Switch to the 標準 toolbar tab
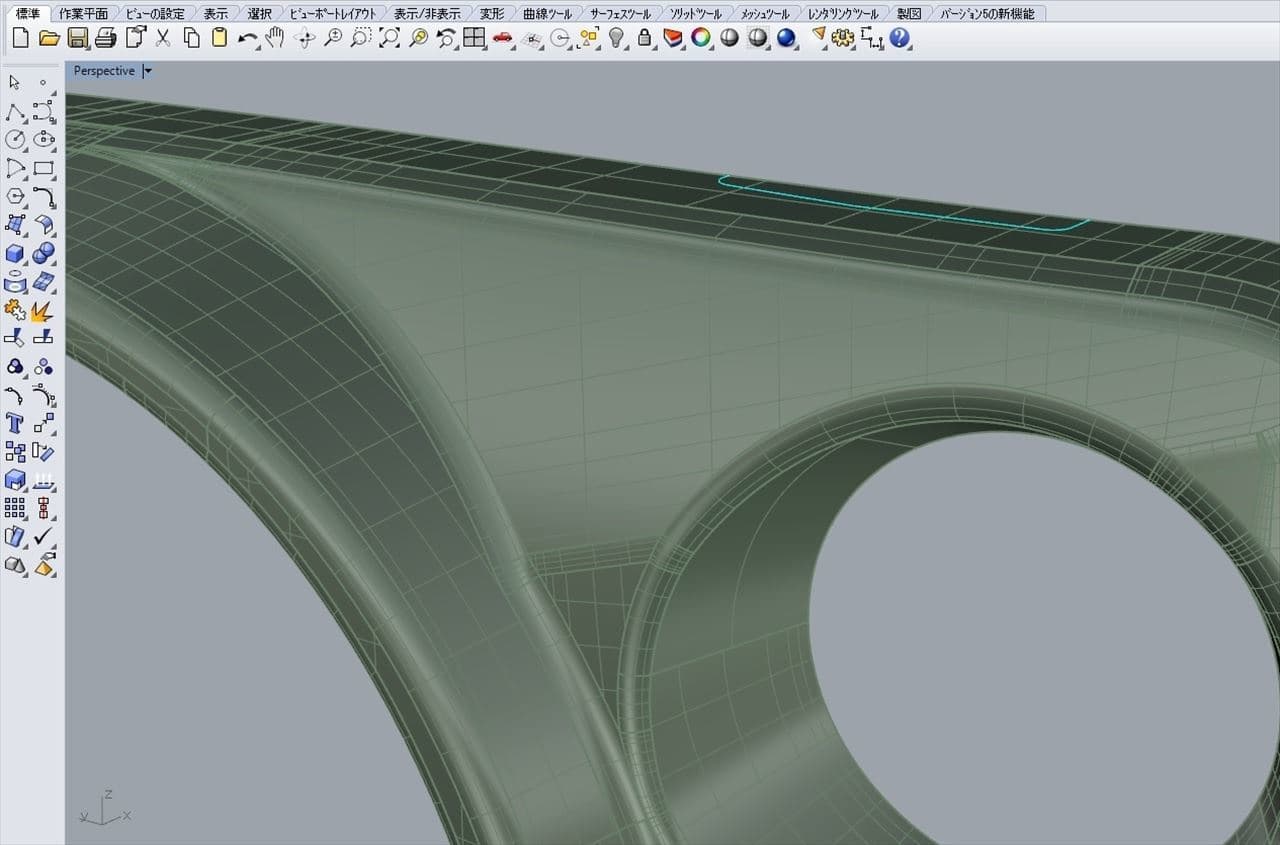 point(28,13)
